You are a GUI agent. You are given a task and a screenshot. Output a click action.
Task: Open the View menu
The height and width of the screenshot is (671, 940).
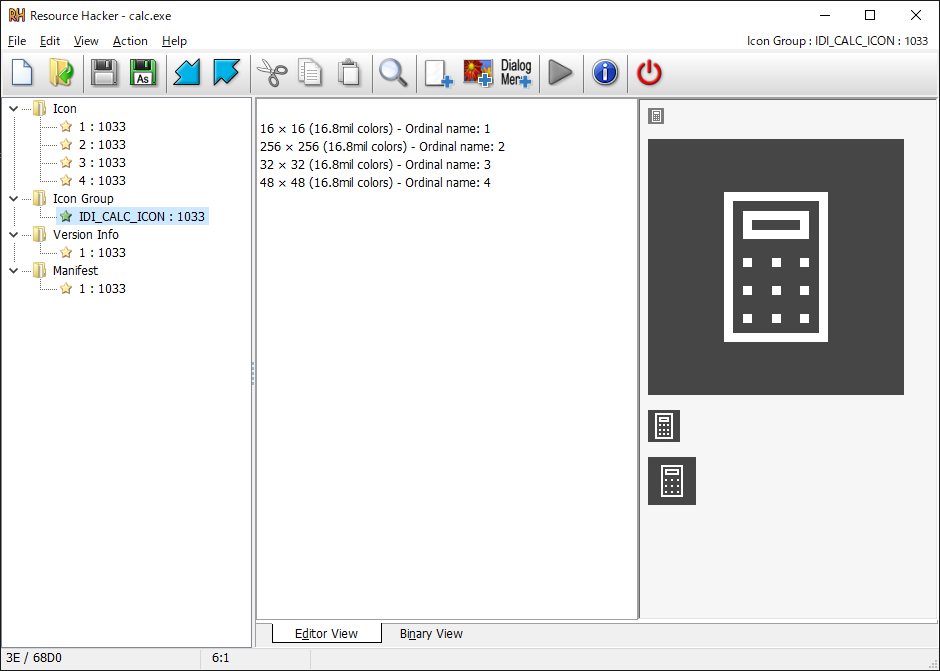click(x=86, y=41)
